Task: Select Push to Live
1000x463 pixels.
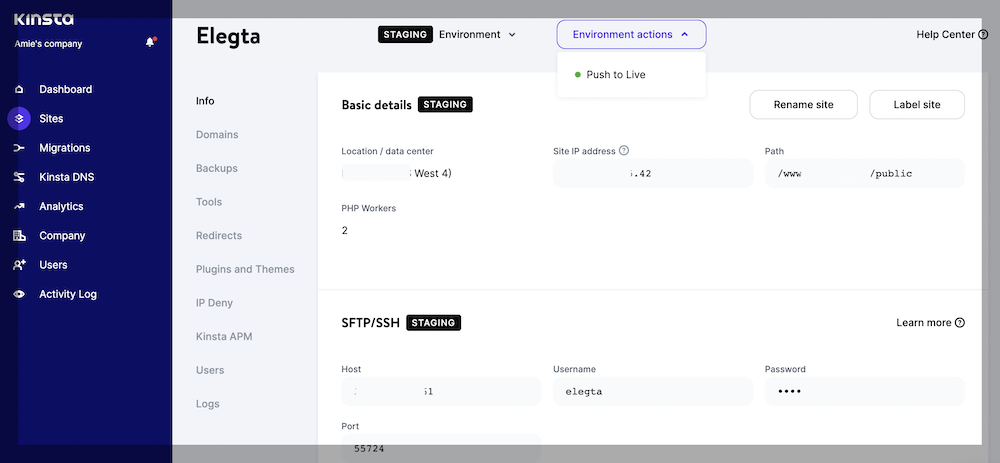Action: coord(616,75)
